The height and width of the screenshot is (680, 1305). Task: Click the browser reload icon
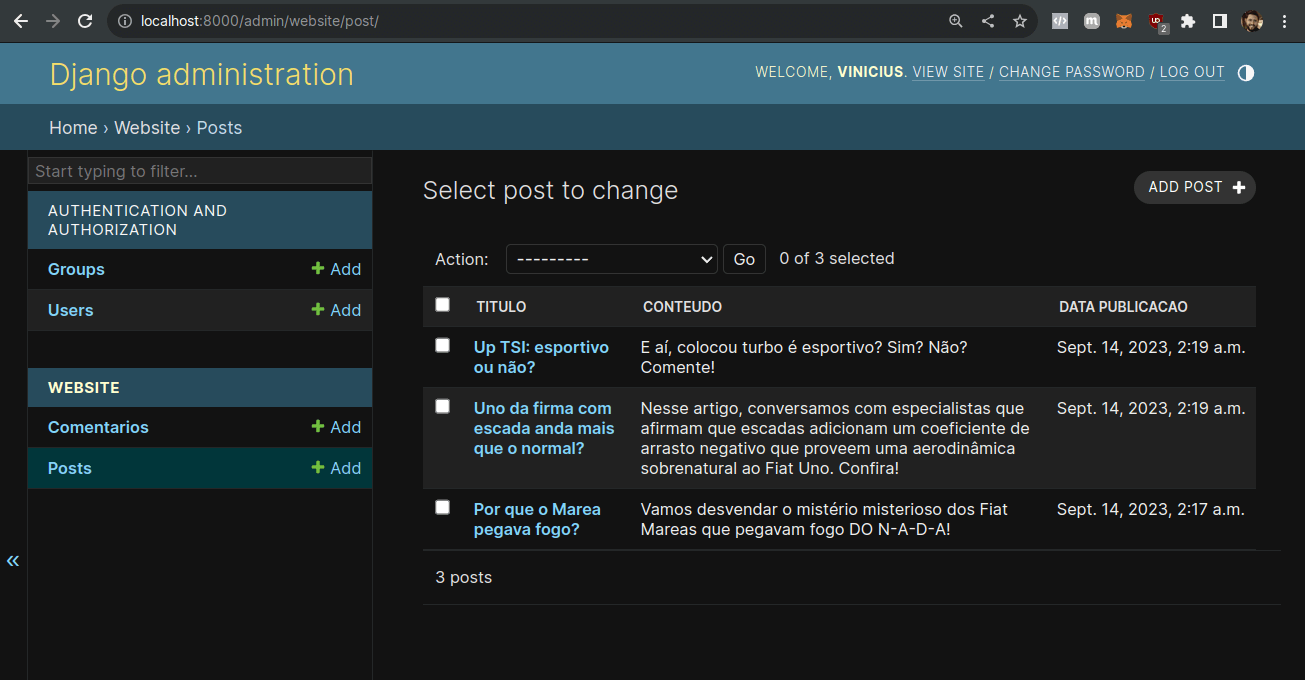(x=85, y=21)
